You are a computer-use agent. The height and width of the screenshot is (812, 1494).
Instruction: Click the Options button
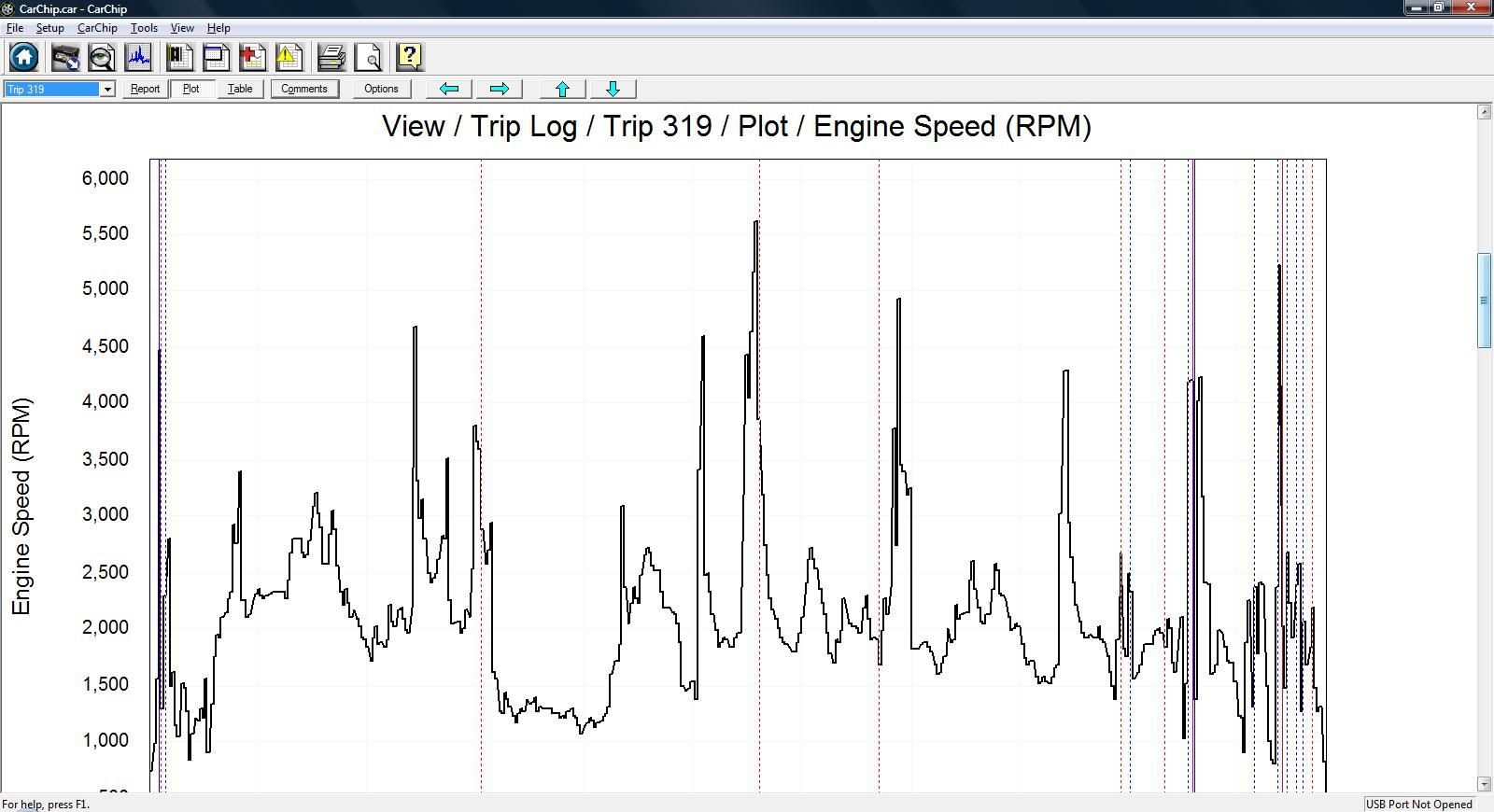(381, 89)
